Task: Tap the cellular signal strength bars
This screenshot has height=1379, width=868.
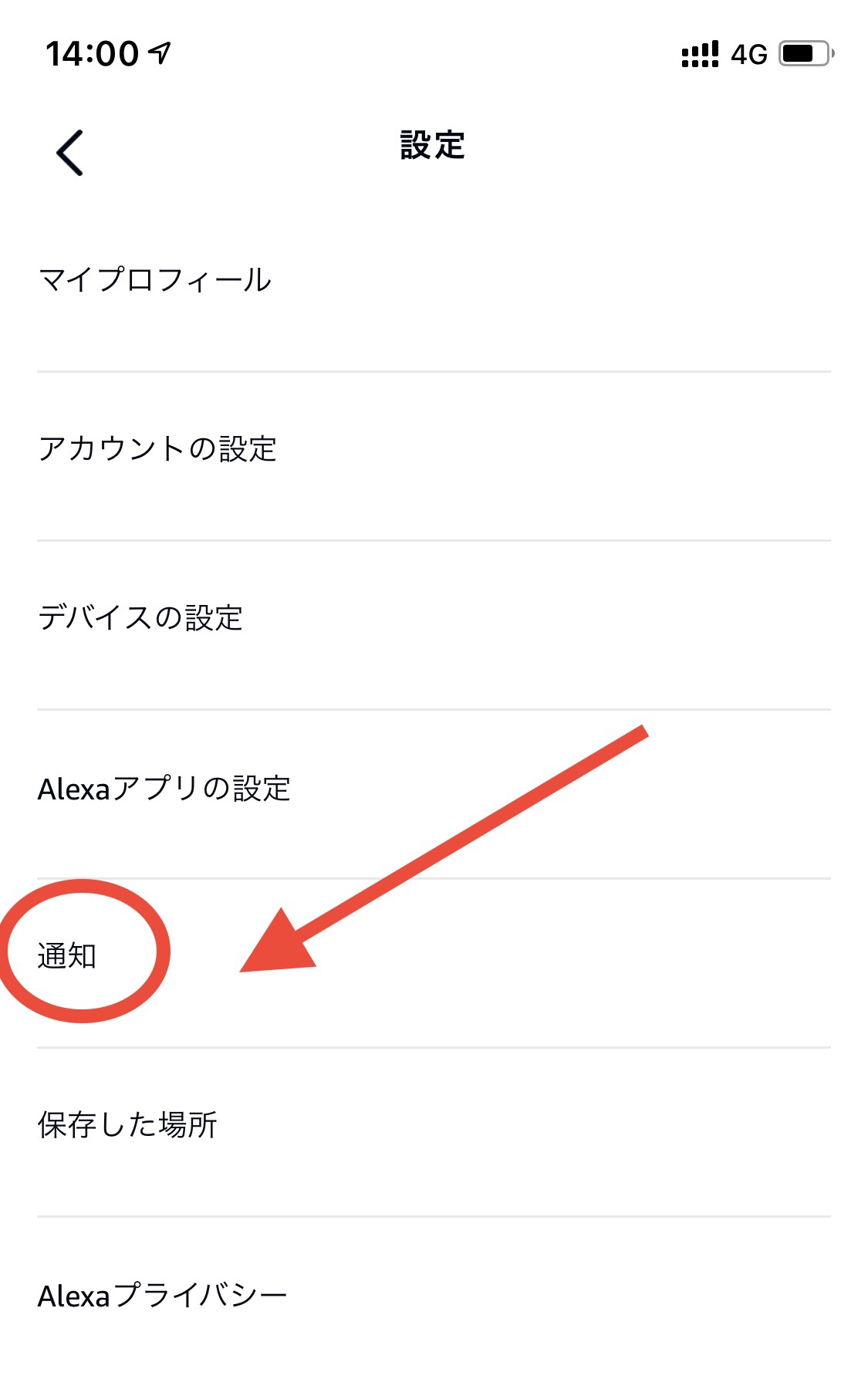Action: point(699,54)
